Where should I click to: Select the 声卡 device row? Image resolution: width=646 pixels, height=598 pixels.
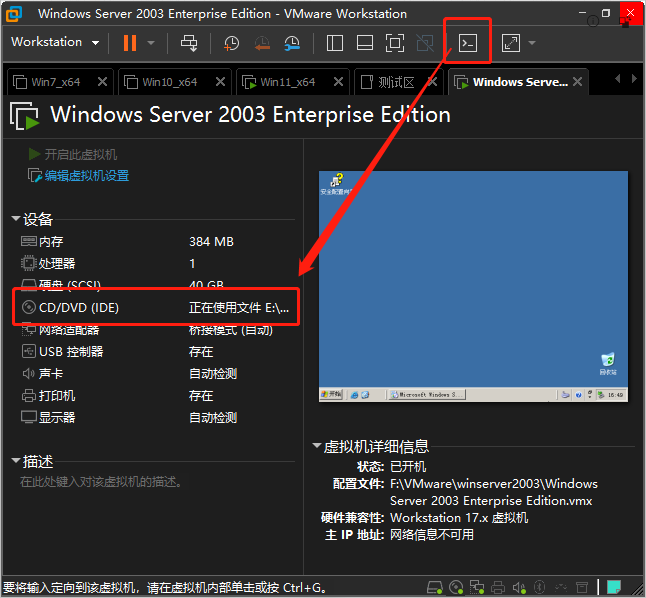point(157,373)
